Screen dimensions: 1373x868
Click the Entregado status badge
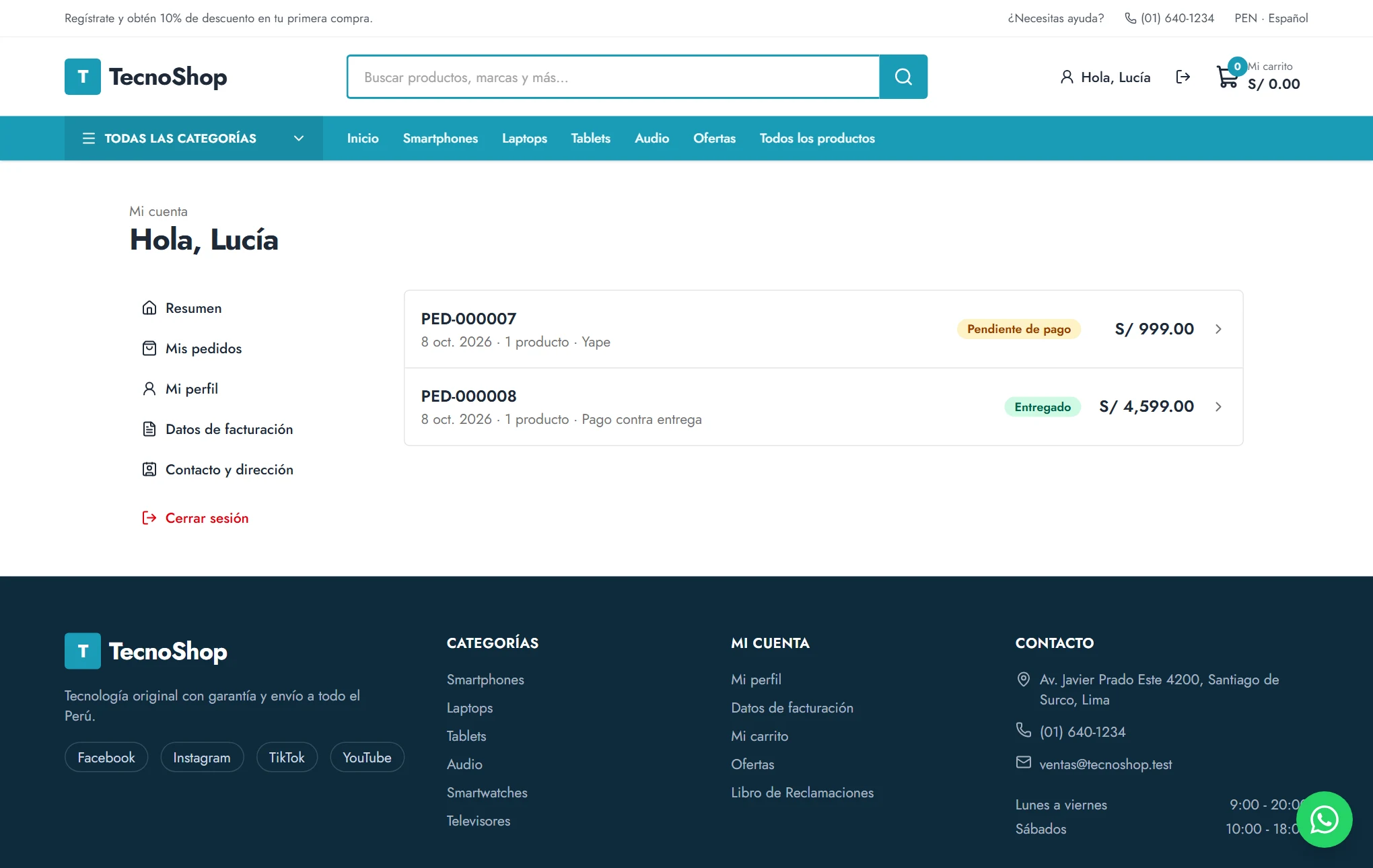click(1042, 406)
